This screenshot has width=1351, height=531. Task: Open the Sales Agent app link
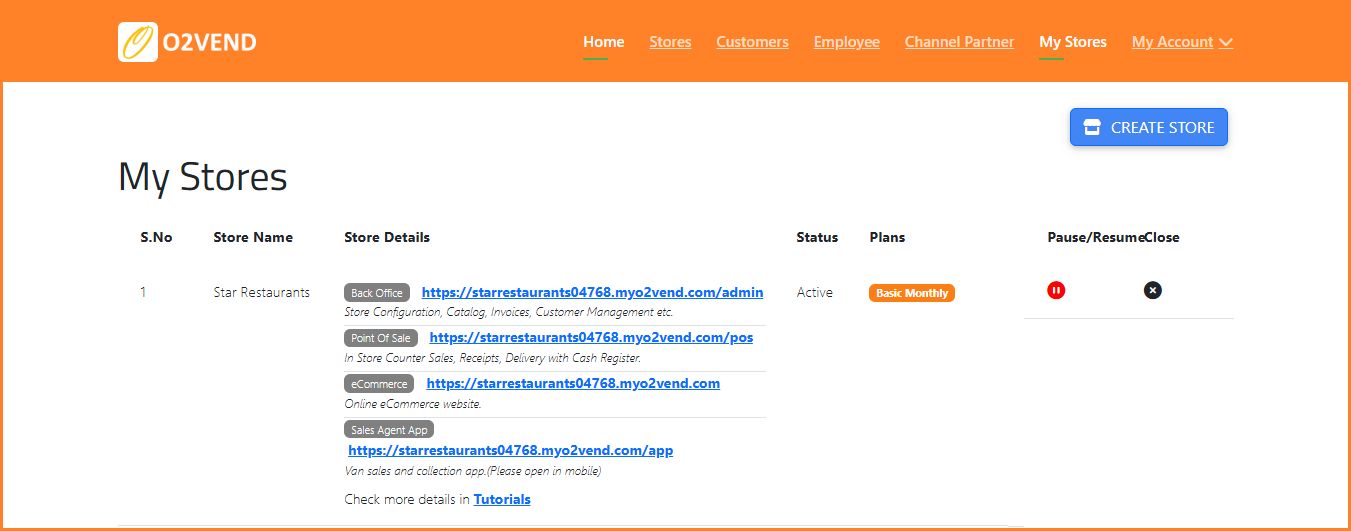click(510, 451)
